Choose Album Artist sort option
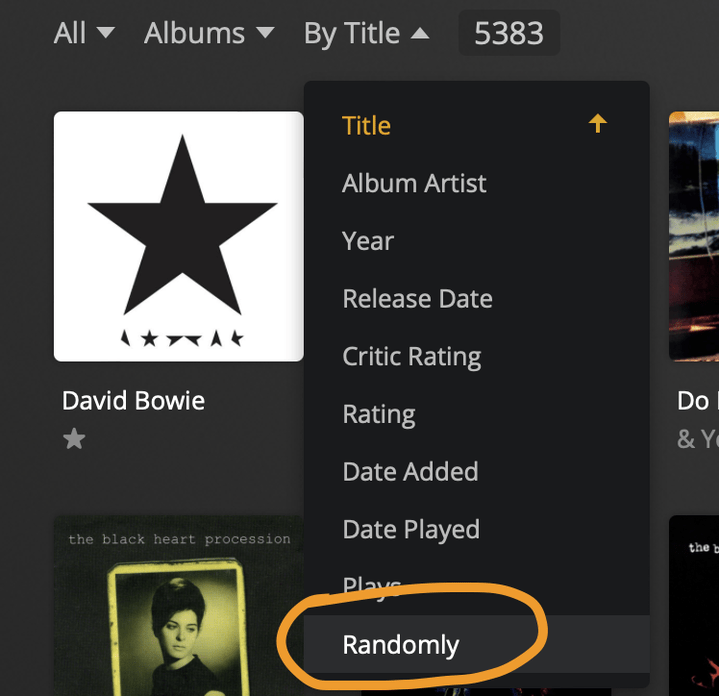719x696 pixels. click(x=414, y=183)
